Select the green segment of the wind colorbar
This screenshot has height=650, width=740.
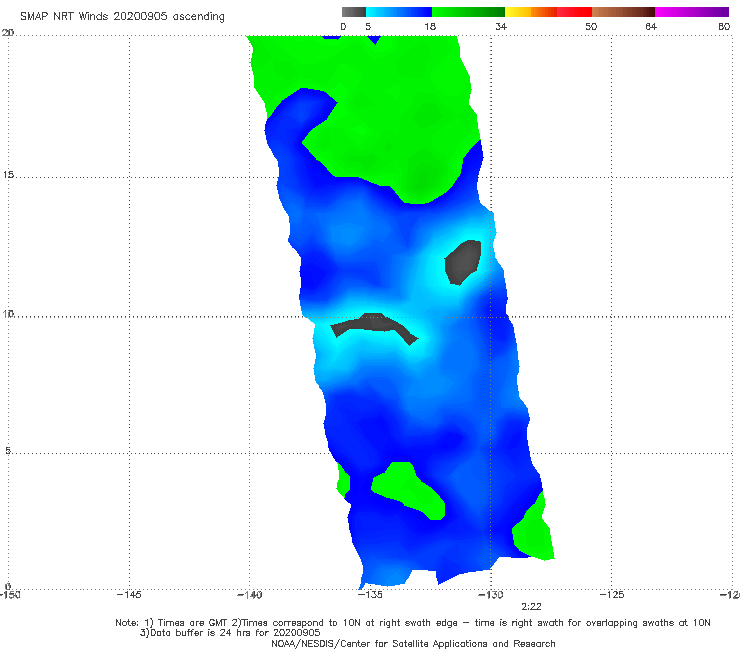[468, 12]
